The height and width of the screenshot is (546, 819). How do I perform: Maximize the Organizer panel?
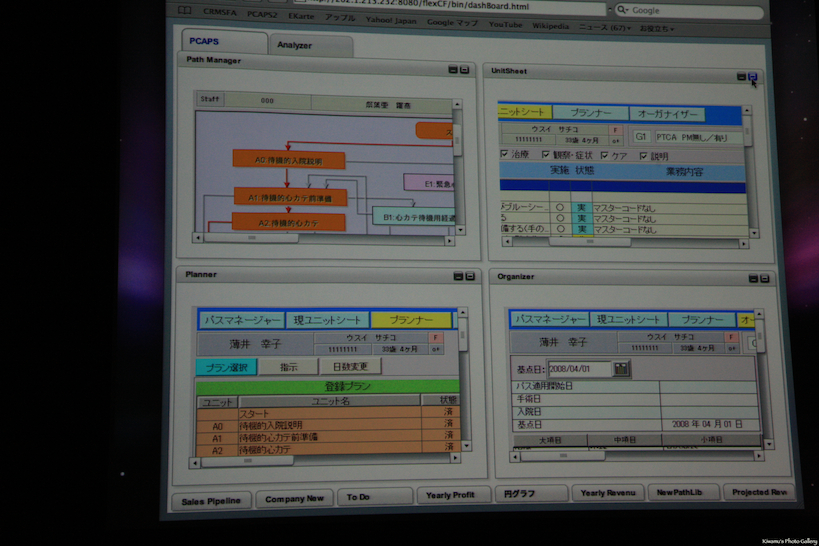(x=765, y=279)
